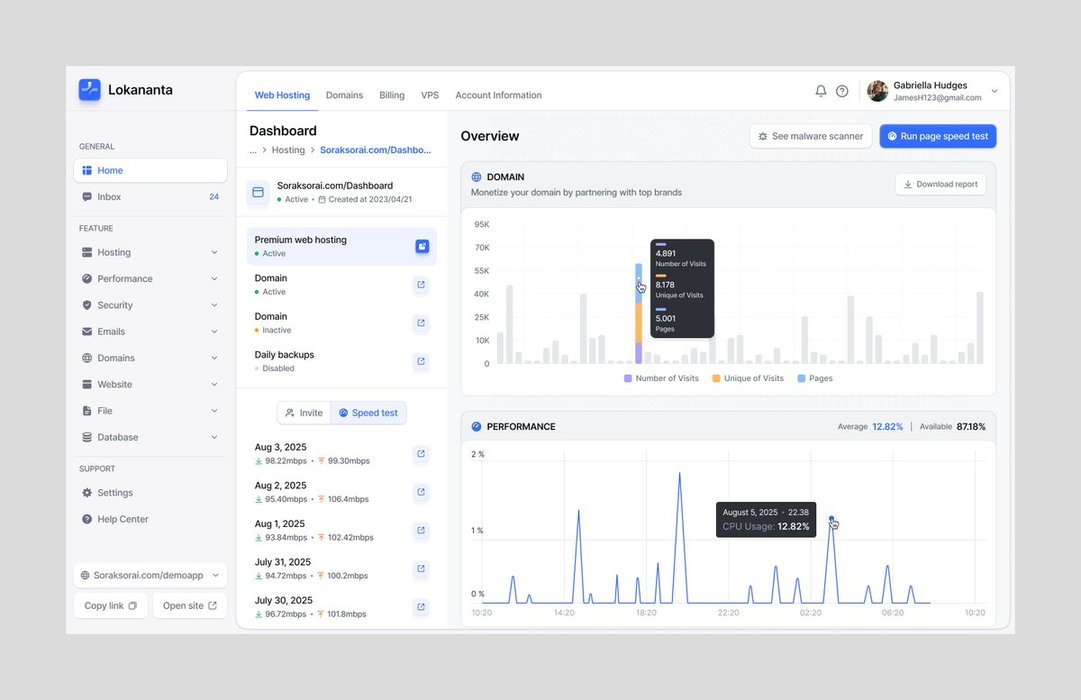
Task: Open the Aug 3, 2025 speed test result
Action: (x=421, y=454)
